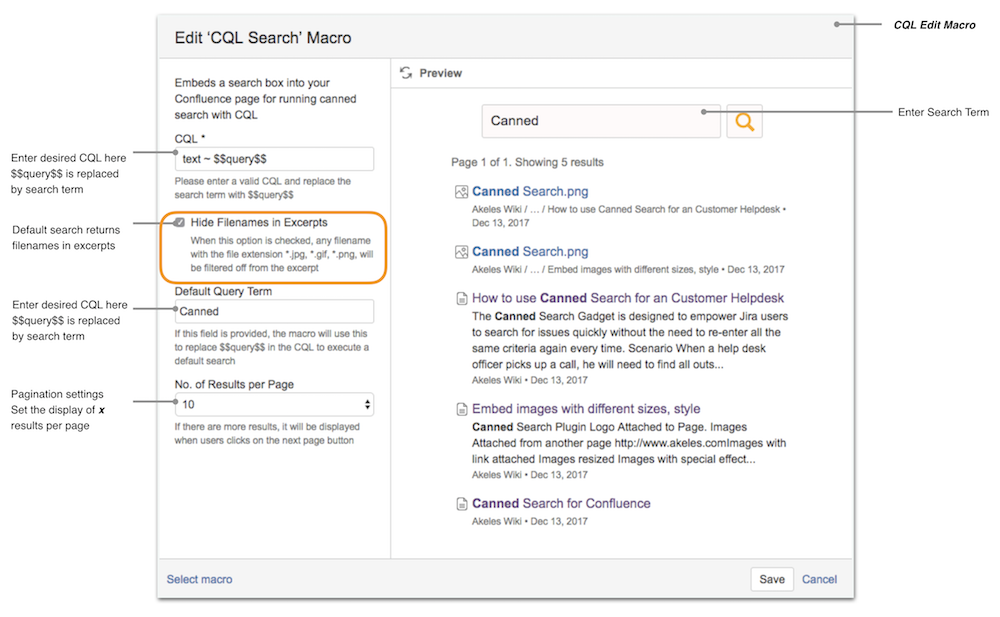Open the second Canned Search.png result
Viewport: 1000px width, 617px height.
coord(530,252)
